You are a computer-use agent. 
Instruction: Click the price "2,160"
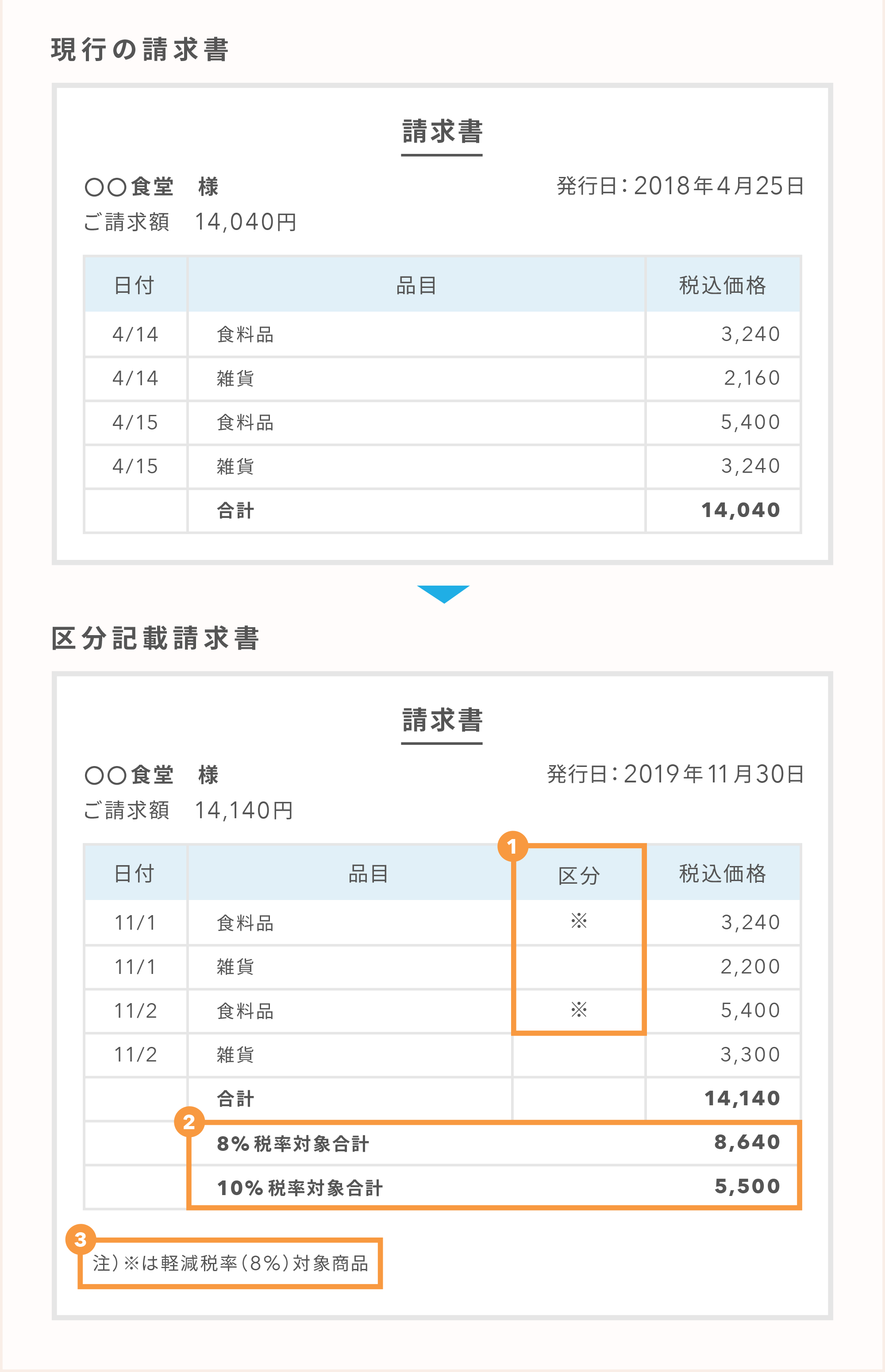point(752,378)
